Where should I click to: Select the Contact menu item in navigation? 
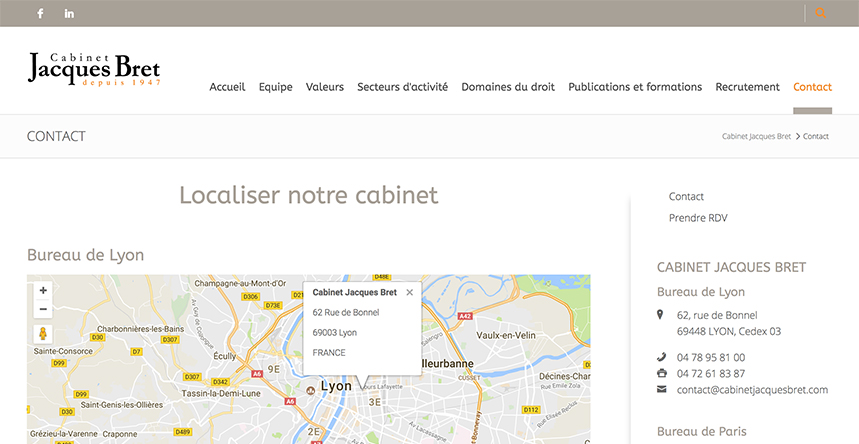812,87
